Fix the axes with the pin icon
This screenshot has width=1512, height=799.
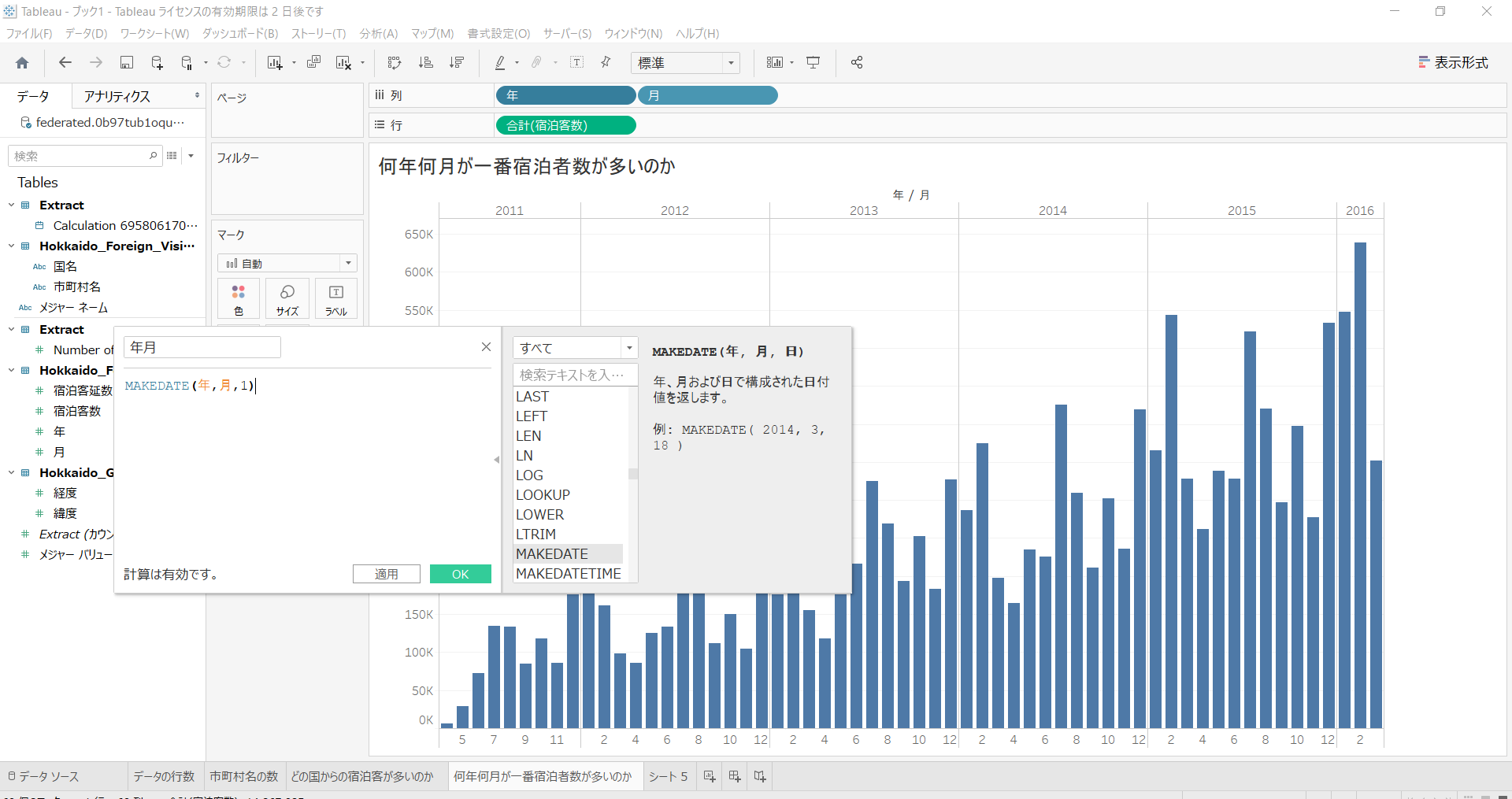606,63
